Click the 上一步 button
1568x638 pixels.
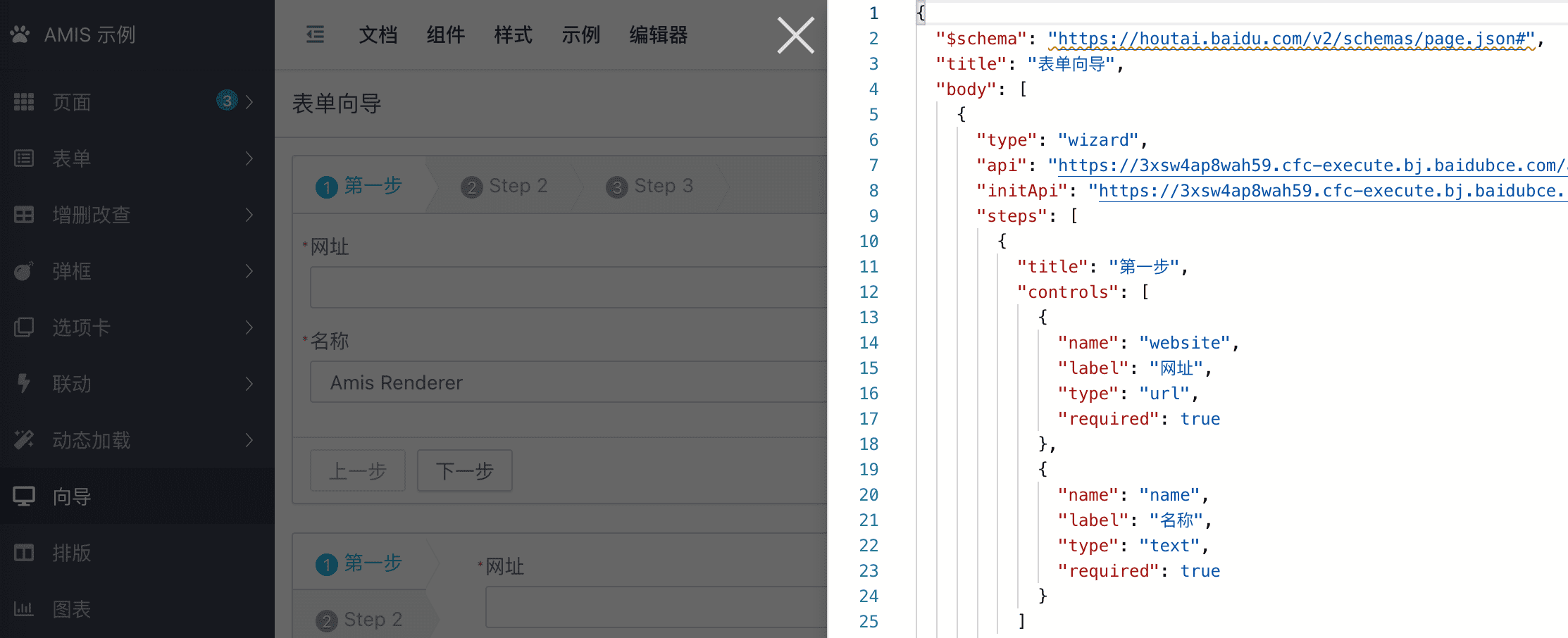click(x=358, y=470)
